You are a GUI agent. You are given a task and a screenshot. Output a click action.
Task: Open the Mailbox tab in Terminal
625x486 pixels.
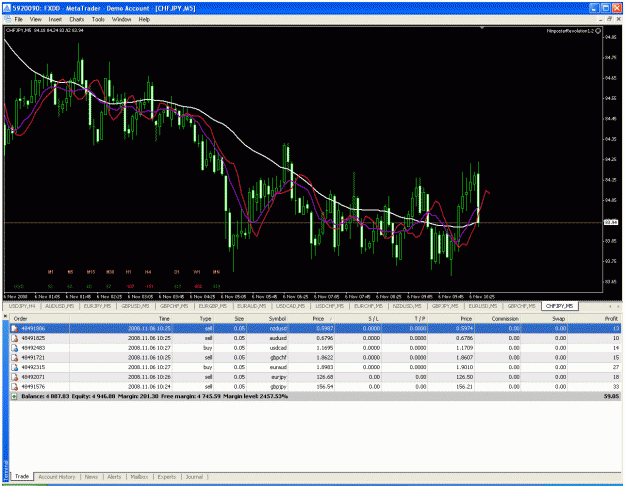click(140, 477)
